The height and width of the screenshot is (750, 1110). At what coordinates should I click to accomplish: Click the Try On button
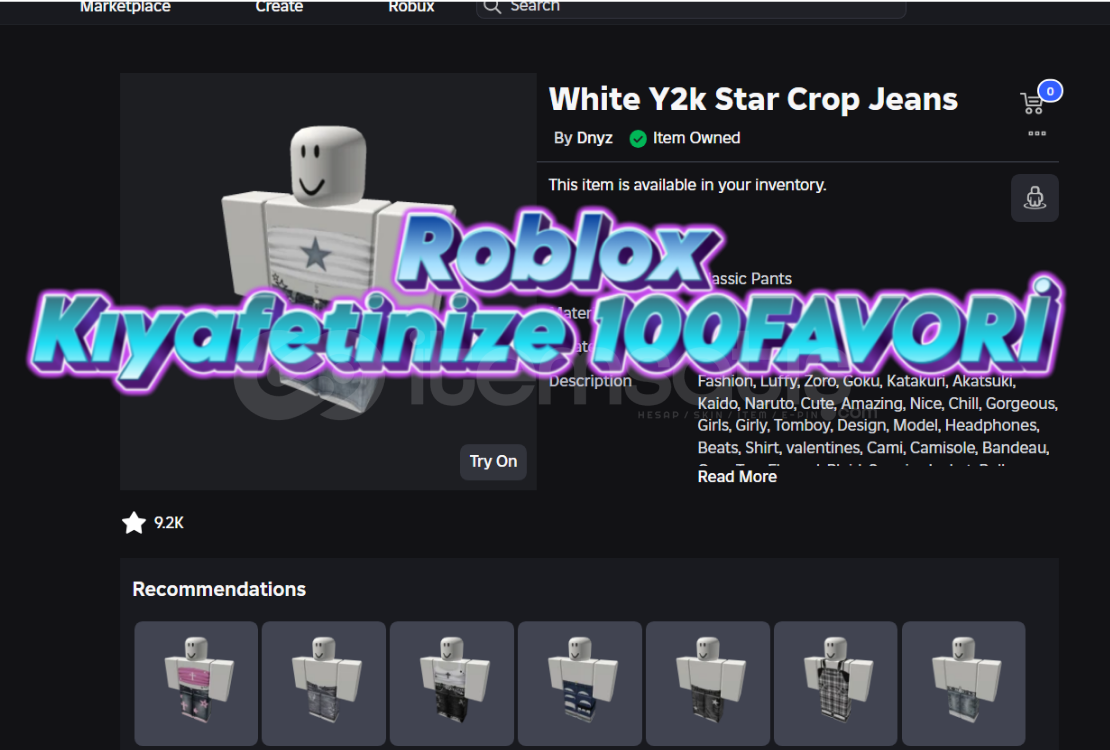tap(493, 462)
